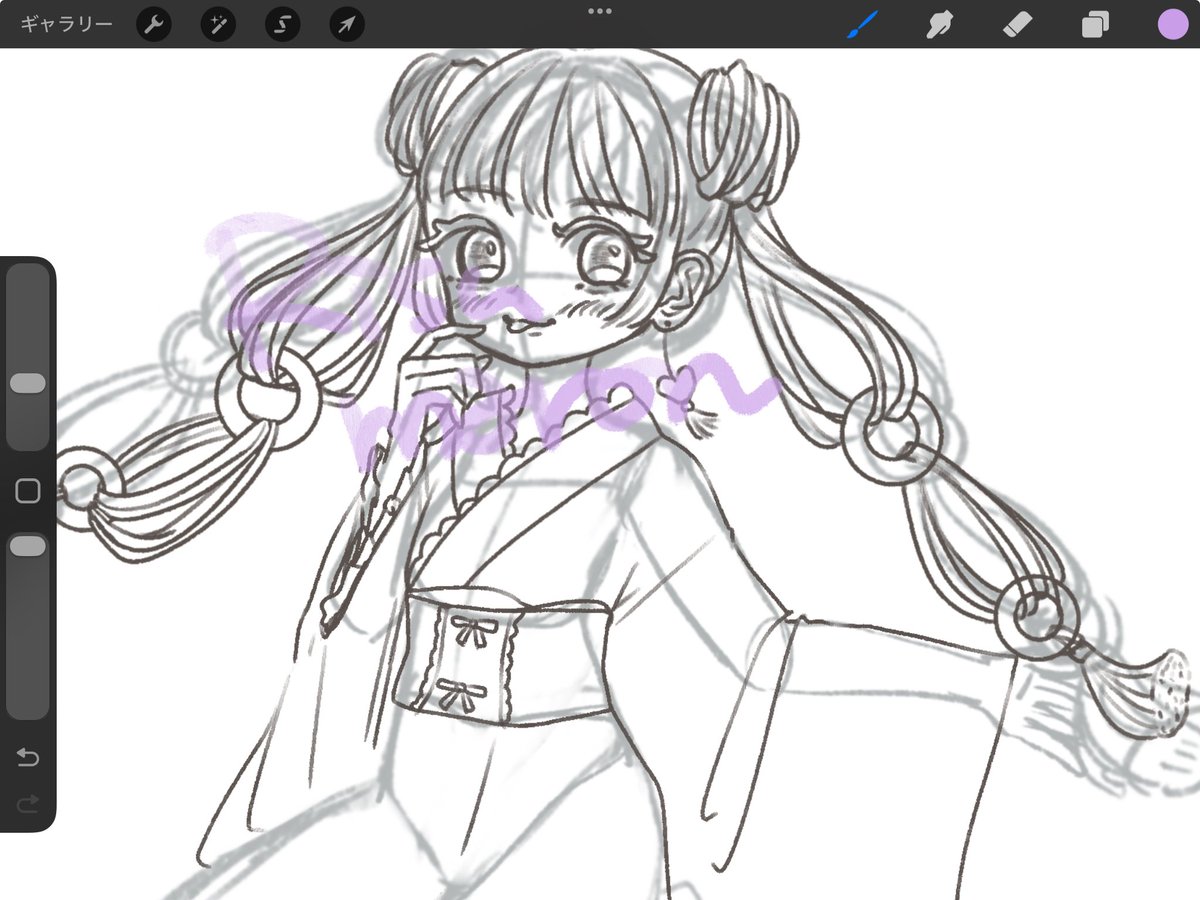Select the Selection S-shaped tool

[x=283, y=25]
